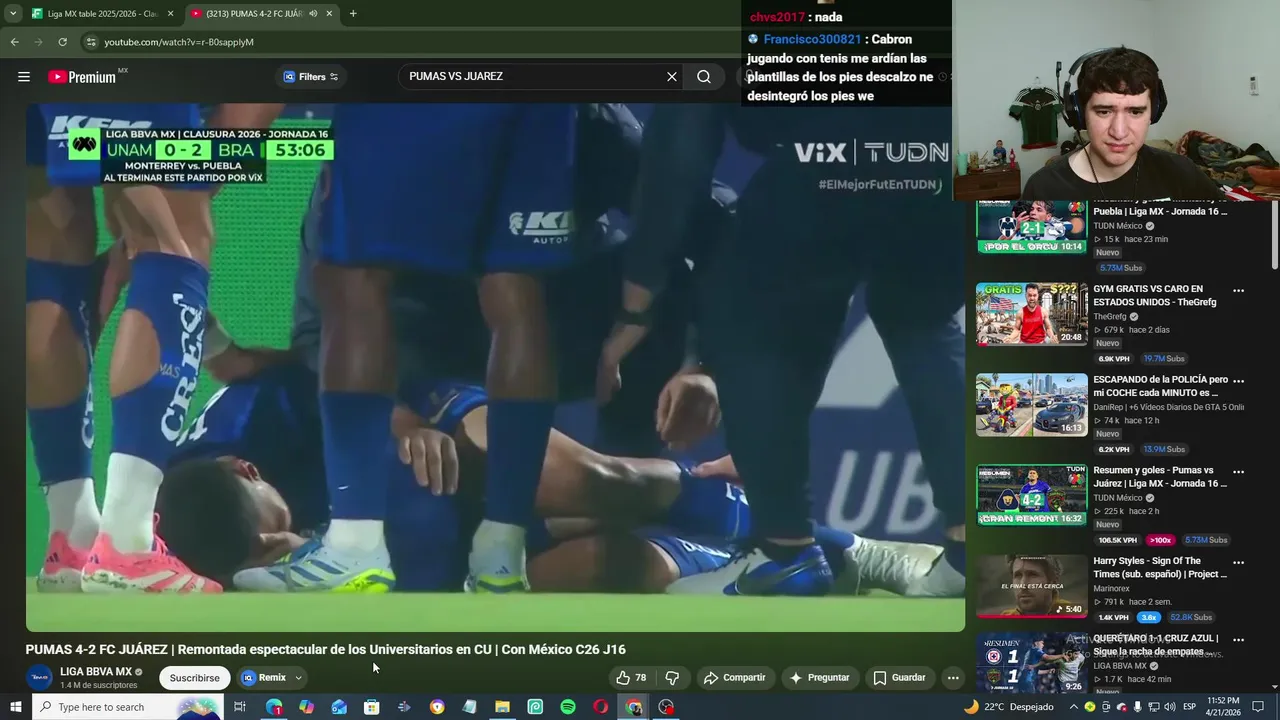Screen dimensions: 1280x720
Task: Like the video with thumbs-up icon
Action: [623, 678]
